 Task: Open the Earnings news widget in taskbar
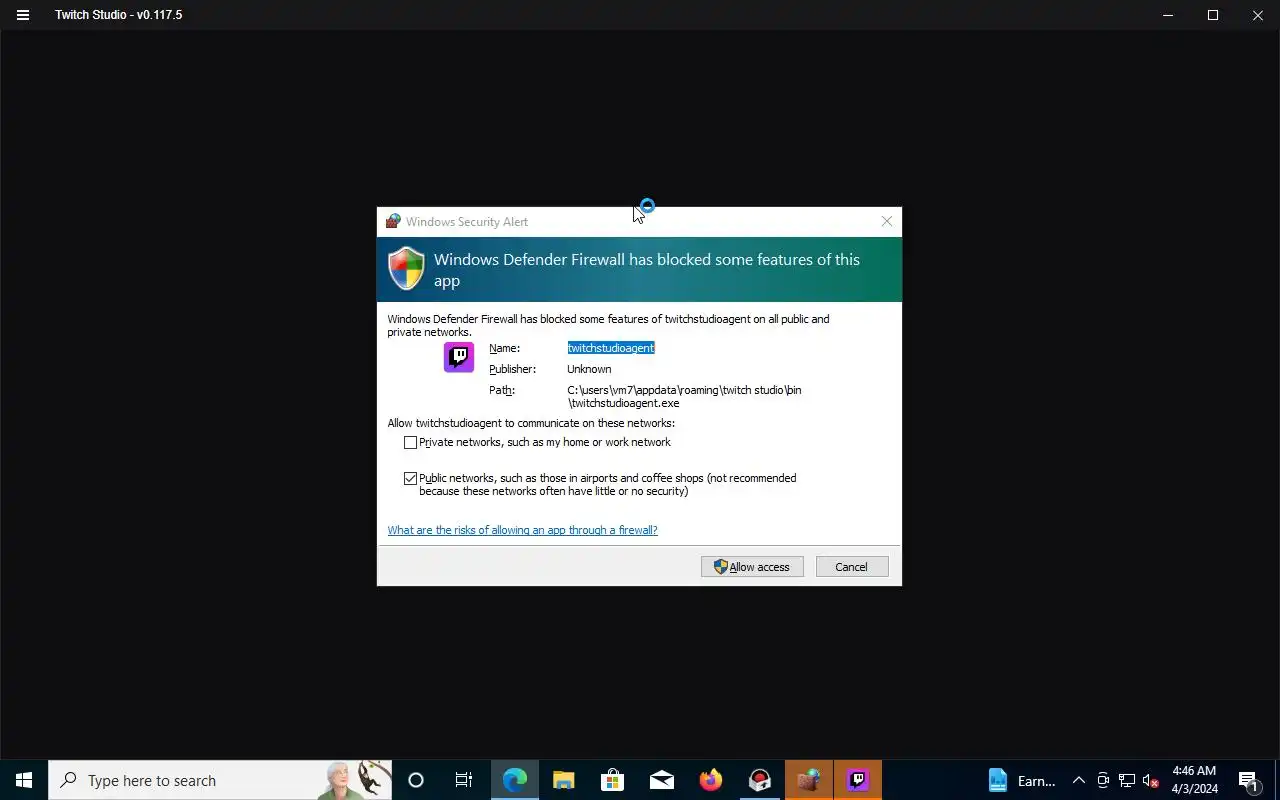coord(1022,780)
